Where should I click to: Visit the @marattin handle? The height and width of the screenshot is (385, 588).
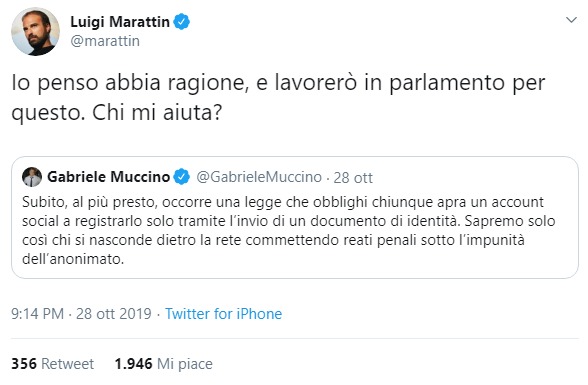[x=105, y=41]
